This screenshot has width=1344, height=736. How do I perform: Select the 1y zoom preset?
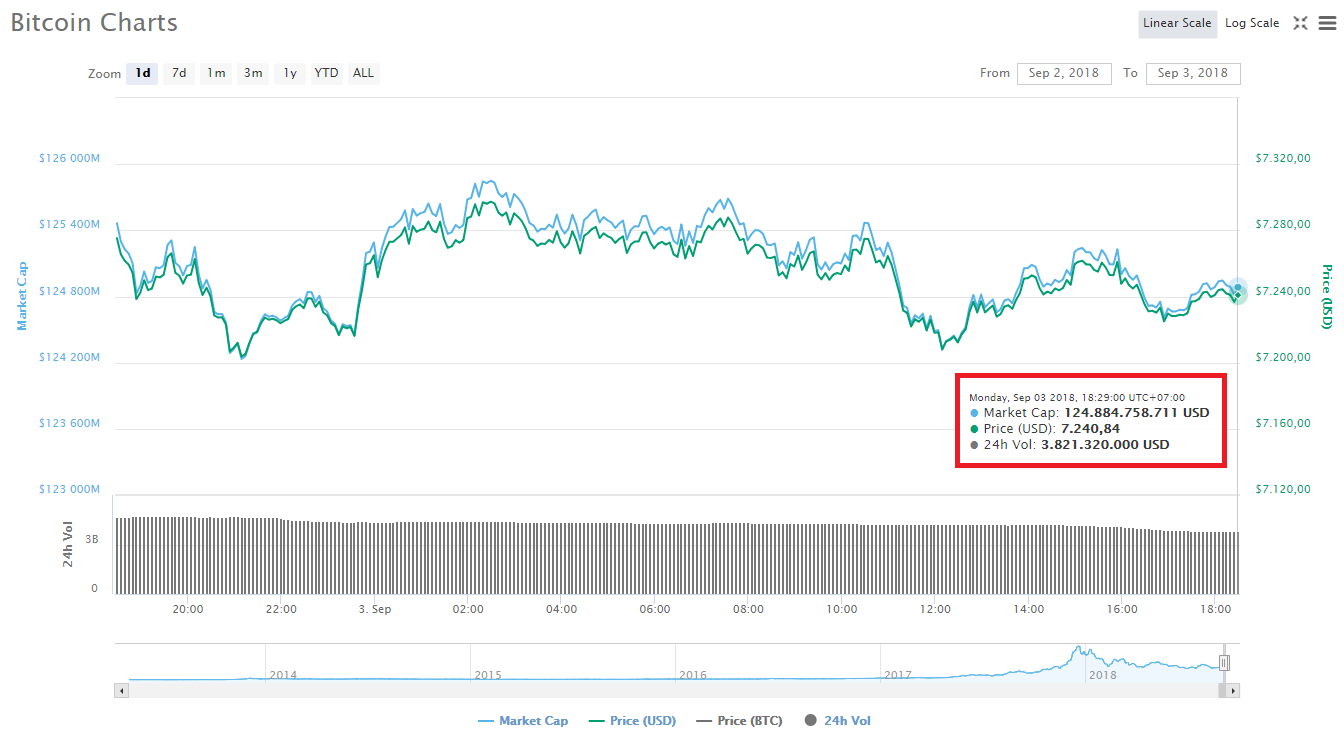coord(289,73)
